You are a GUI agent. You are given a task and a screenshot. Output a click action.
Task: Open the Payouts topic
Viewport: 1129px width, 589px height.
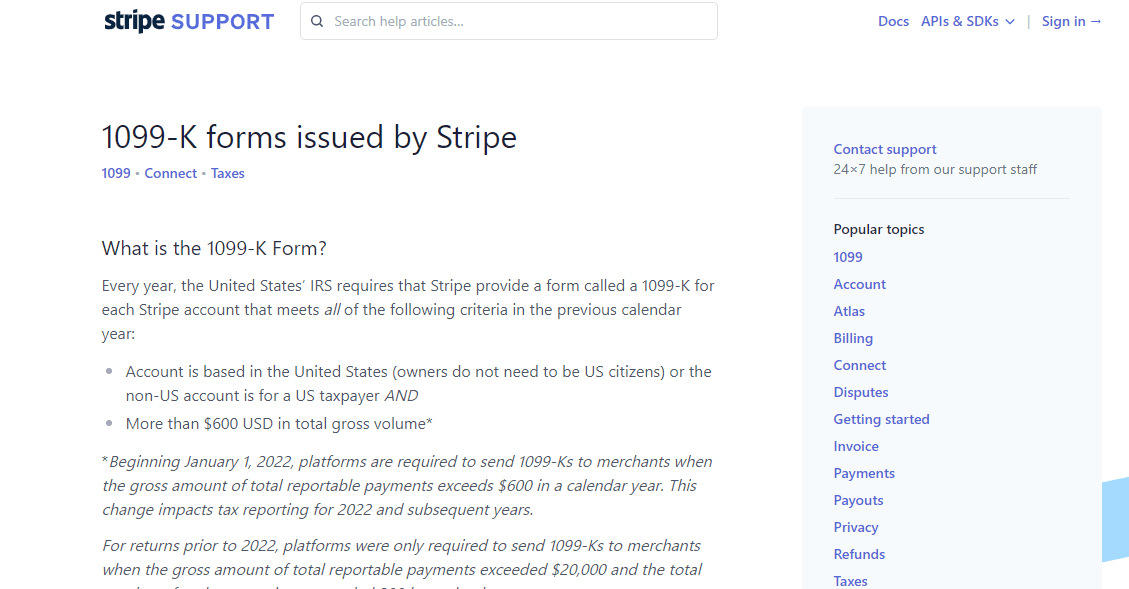click(x=858, y=500)
